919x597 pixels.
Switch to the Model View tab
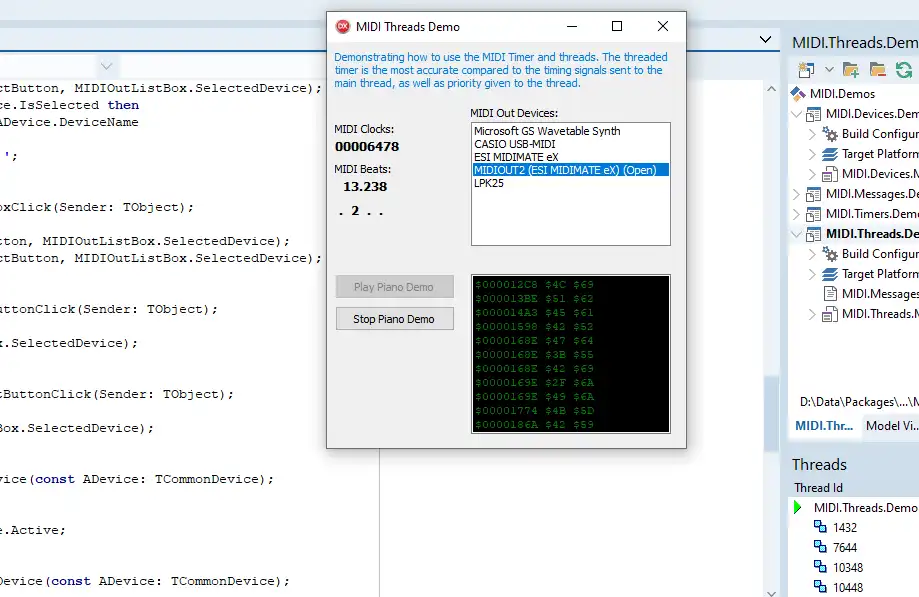pyautogui.click(x=892, y=426)
